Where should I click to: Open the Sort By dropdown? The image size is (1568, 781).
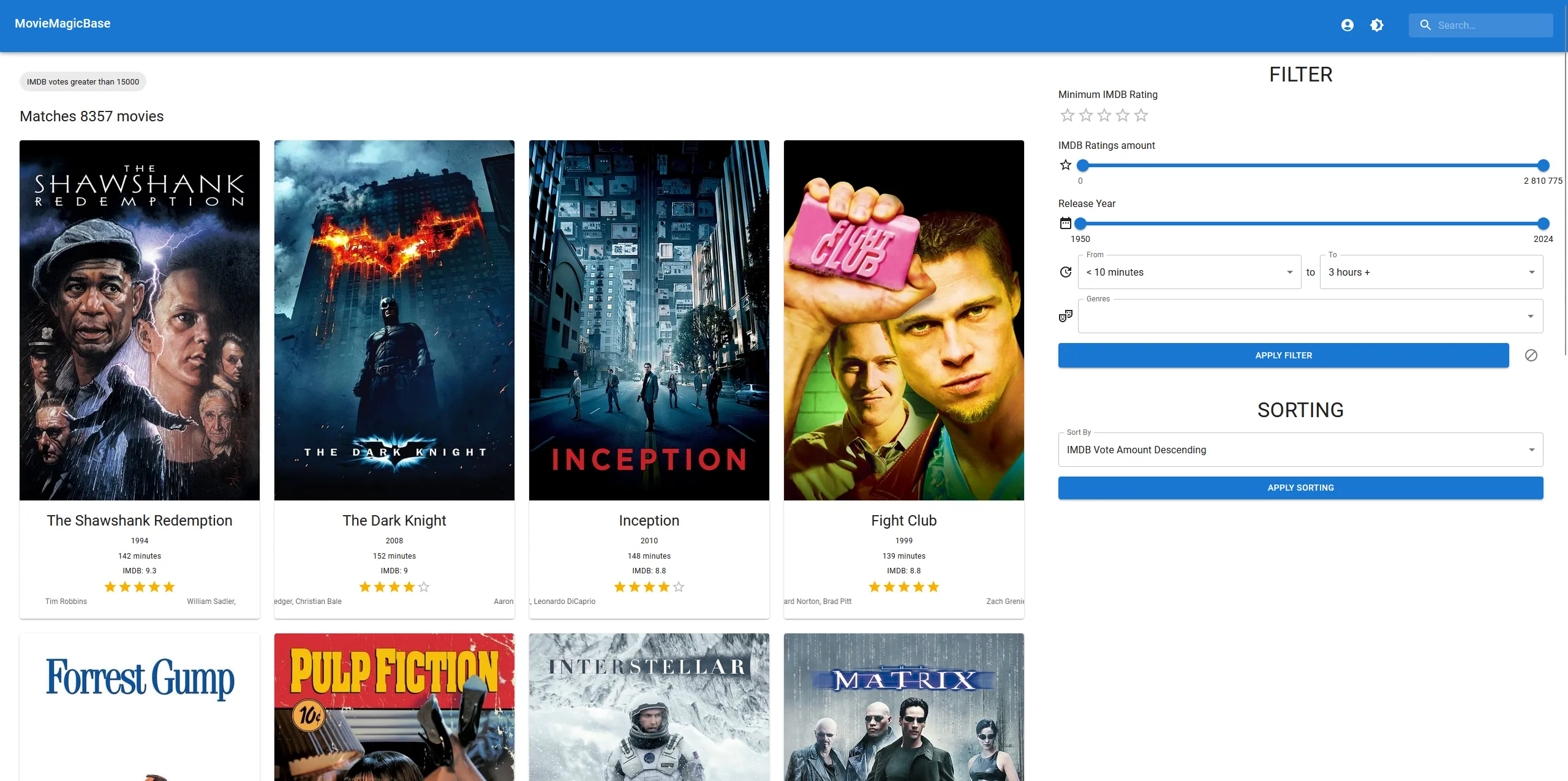pos(1300,450)
